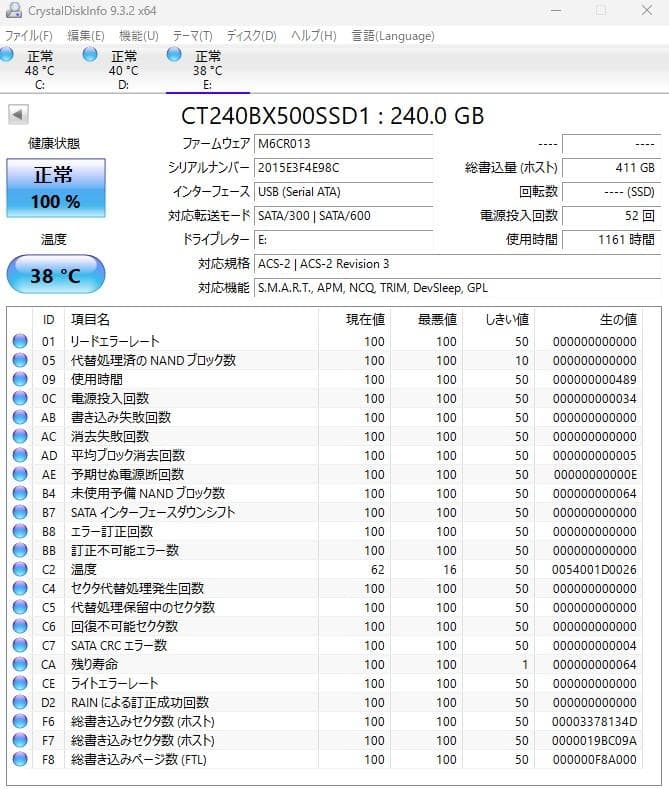This screenshot has height=789, width=669.
Task: Select drive E: tab at 38 °C
Action: (208, 69)
